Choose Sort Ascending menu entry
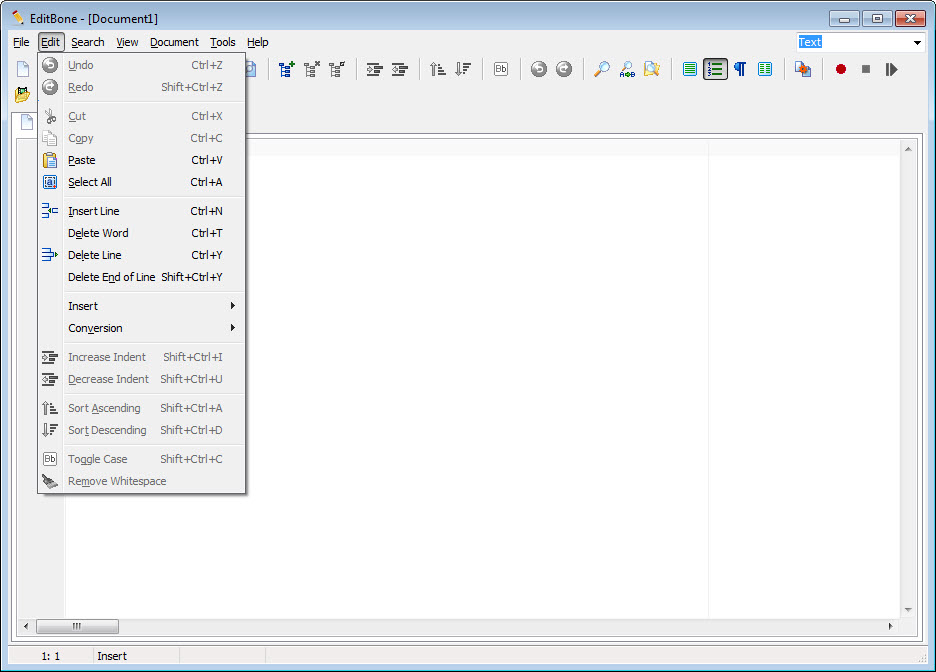This screenshot has width=936, height=672. pyautogui.click(x=141, y=408)
